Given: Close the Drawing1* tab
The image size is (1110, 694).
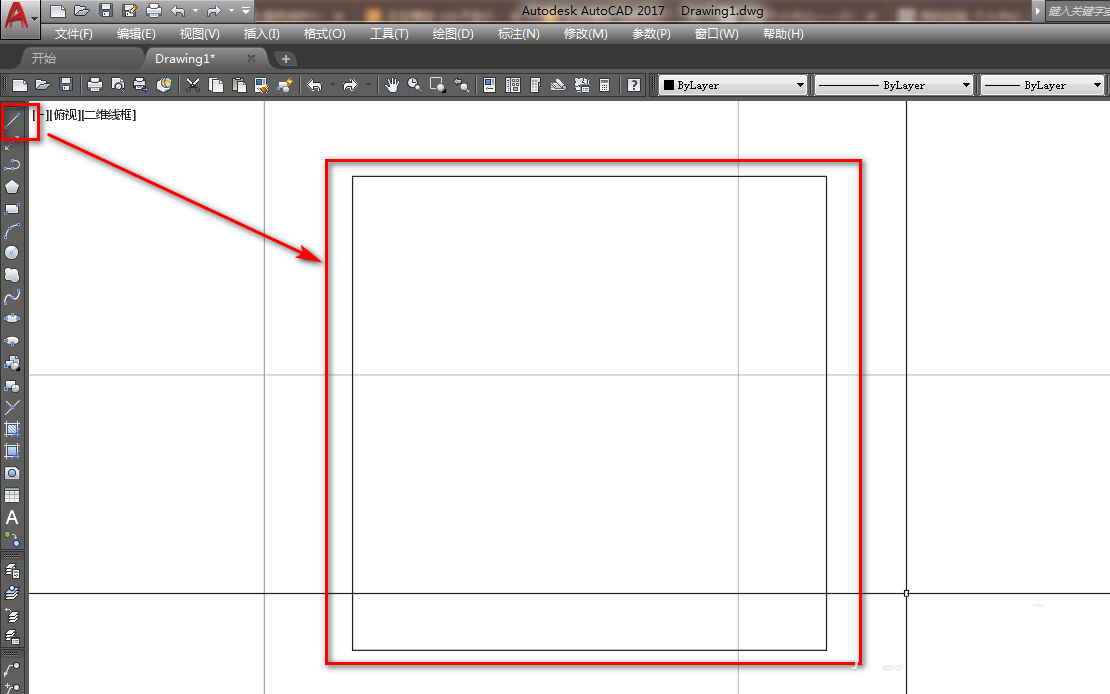Looking at the screenshot, I should pos(251,59).
